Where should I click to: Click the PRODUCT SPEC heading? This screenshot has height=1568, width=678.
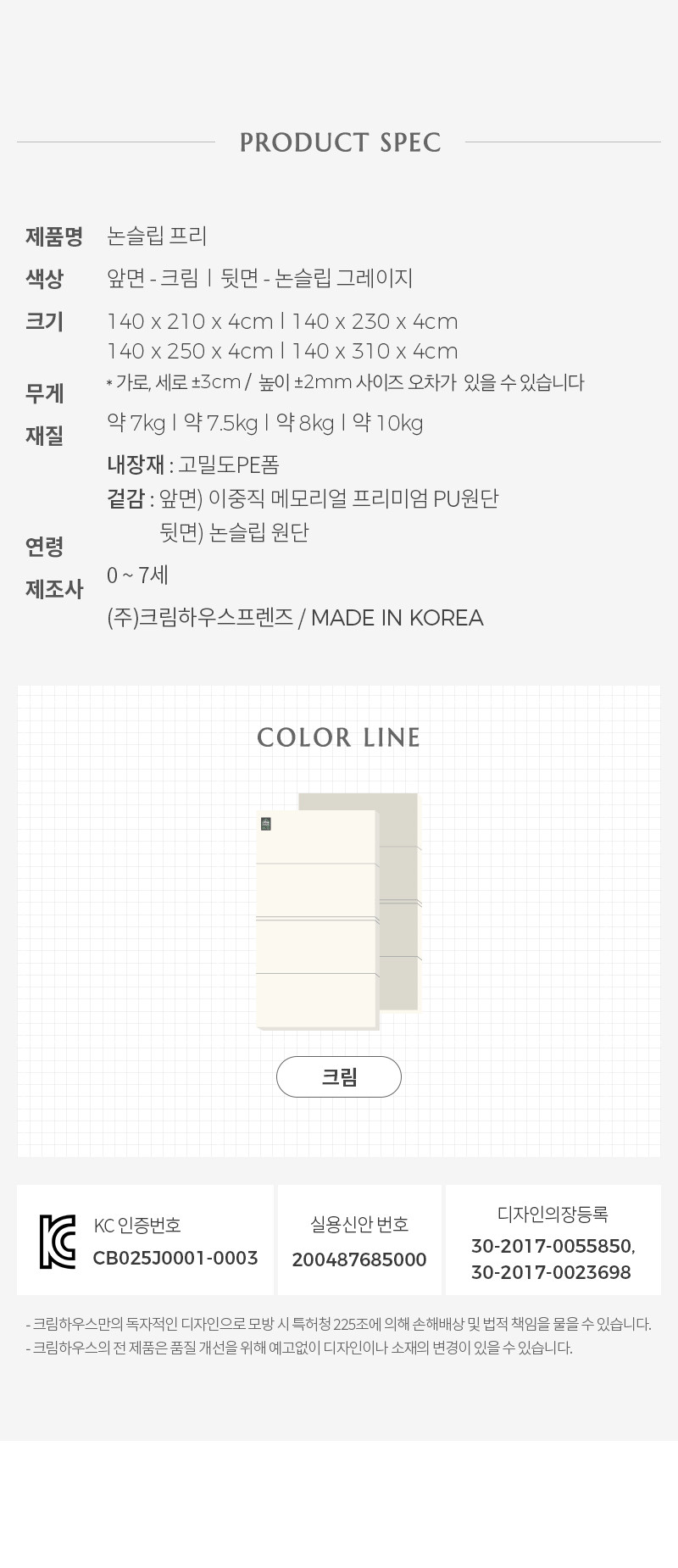tap(340, 142)
